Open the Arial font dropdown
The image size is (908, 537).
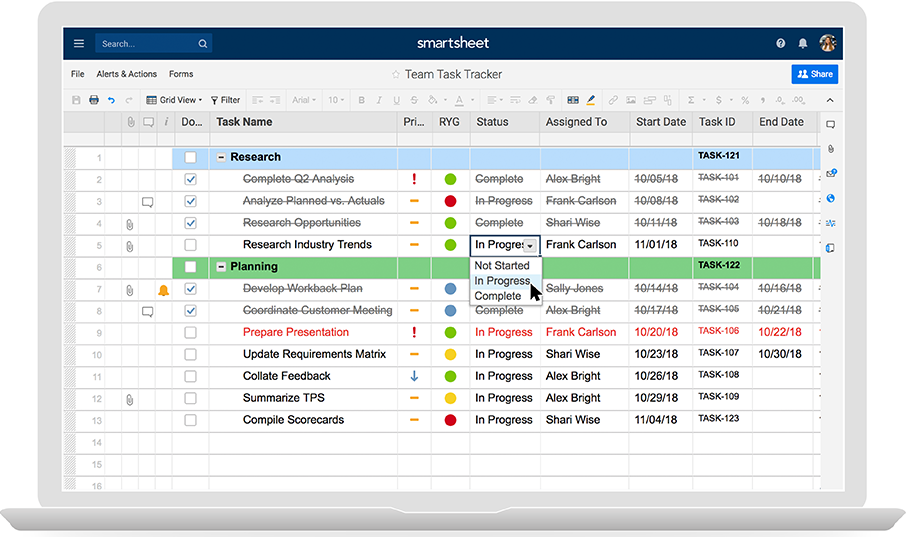click(304, 100)
